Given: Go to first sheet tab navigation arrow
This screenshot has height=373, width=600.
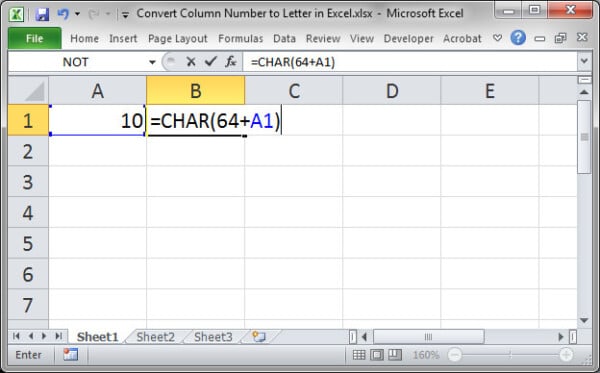Looking at the screenshot, I should [x=16, y=336].
